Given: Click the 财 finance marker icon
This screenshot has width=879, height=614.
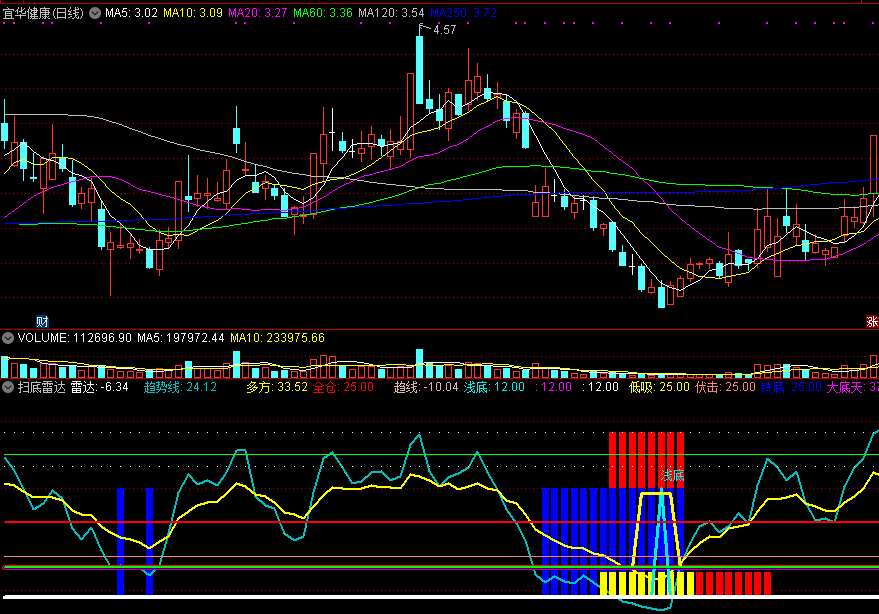Looking at the screenshot, I should click(x=42, y=321).
